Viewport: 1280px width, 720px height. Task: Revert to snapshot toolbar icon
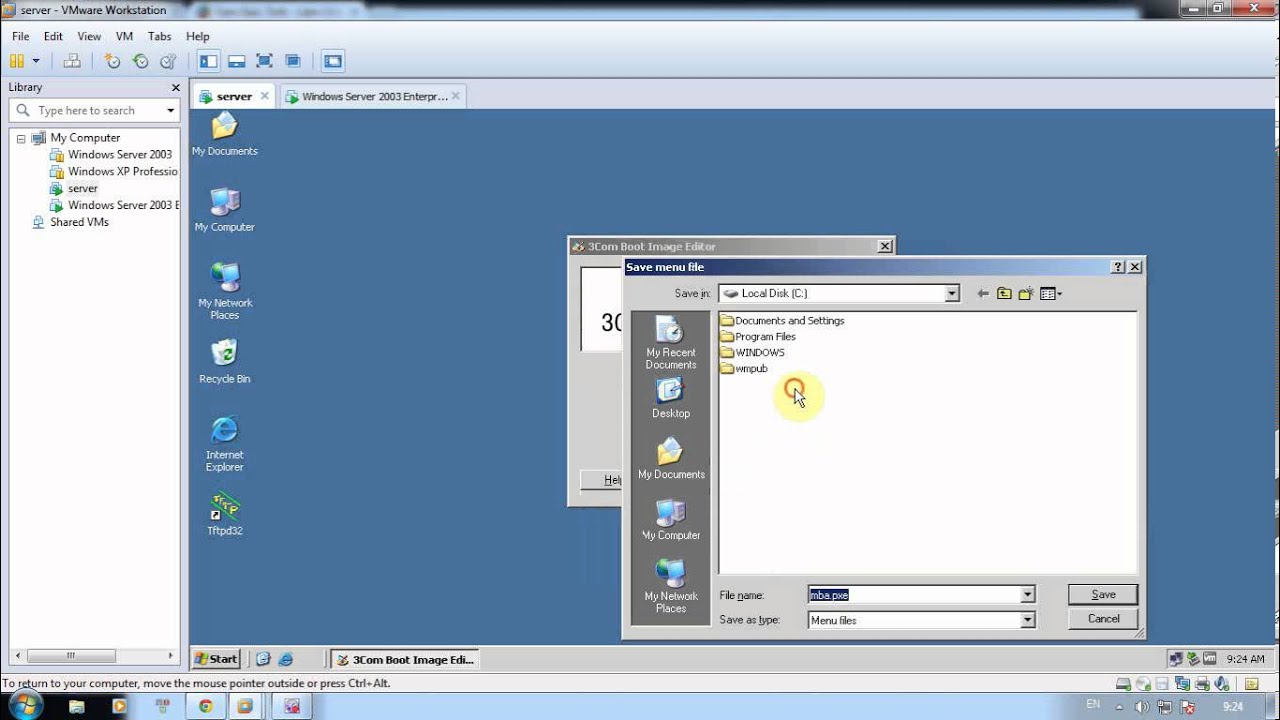(141, 61)
